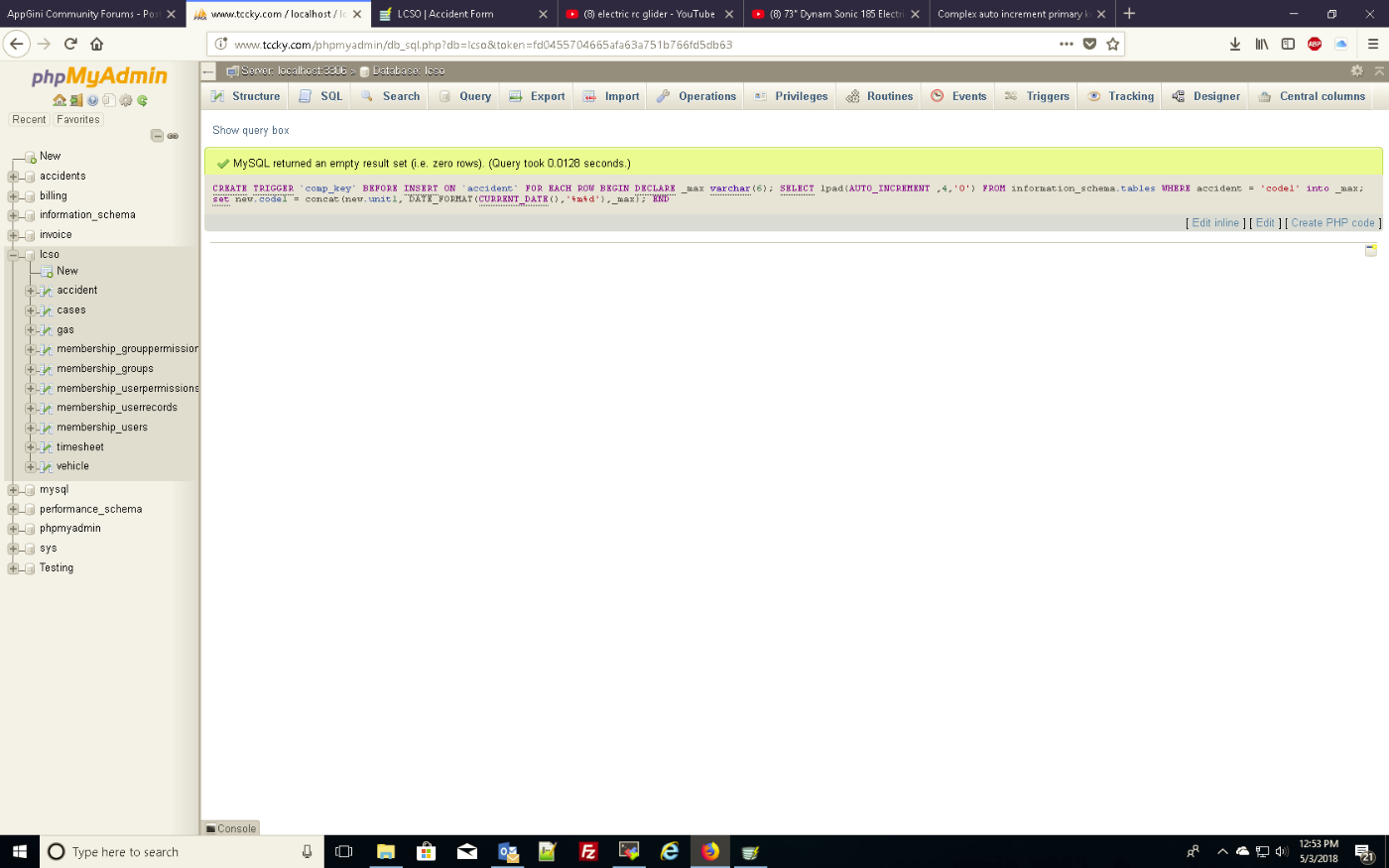Image resolution: width=1389 pixels, height=868 pixels.
Task: Reload navigation panel with green refresh icon
Action: tap(142, 100)
